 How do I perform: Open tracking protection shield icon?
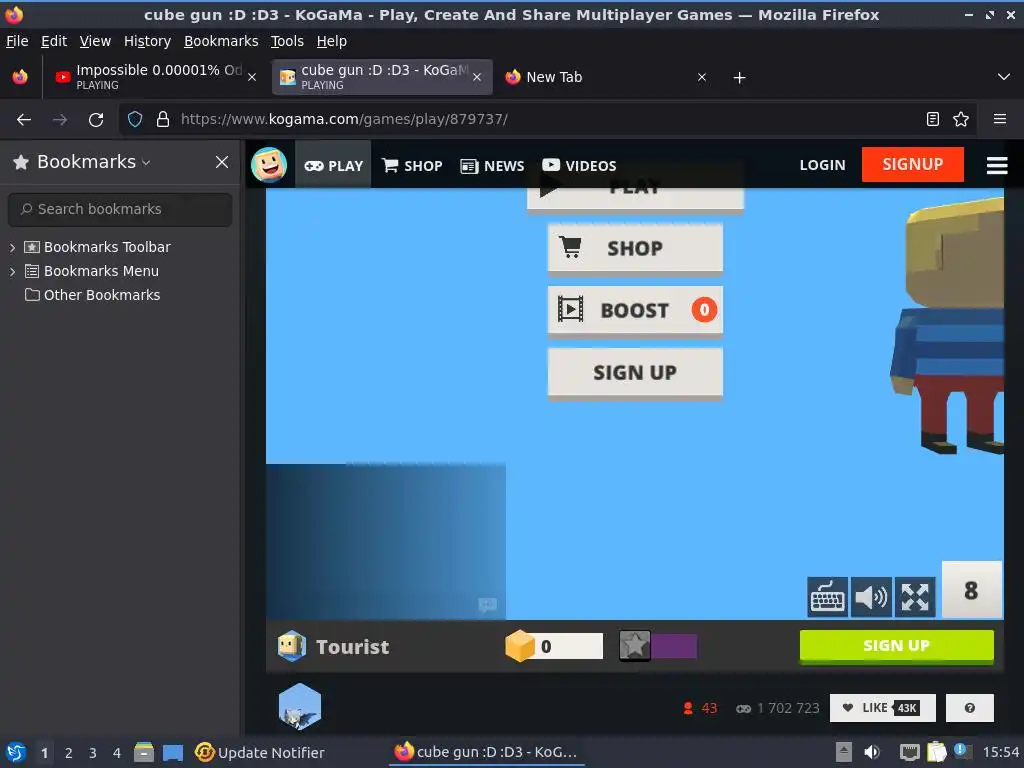pos(135,120)
